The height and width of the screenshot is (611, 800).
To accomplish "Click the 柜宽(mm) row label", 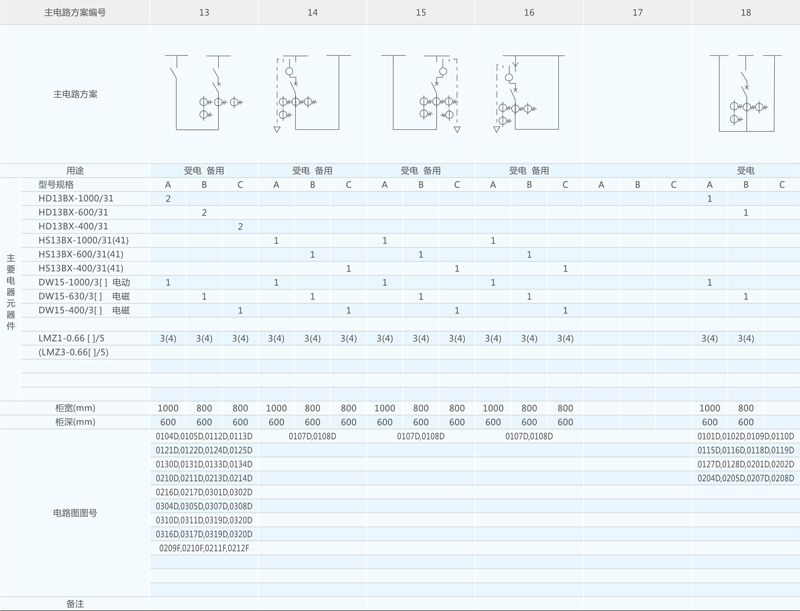I will tap(75, 408).
